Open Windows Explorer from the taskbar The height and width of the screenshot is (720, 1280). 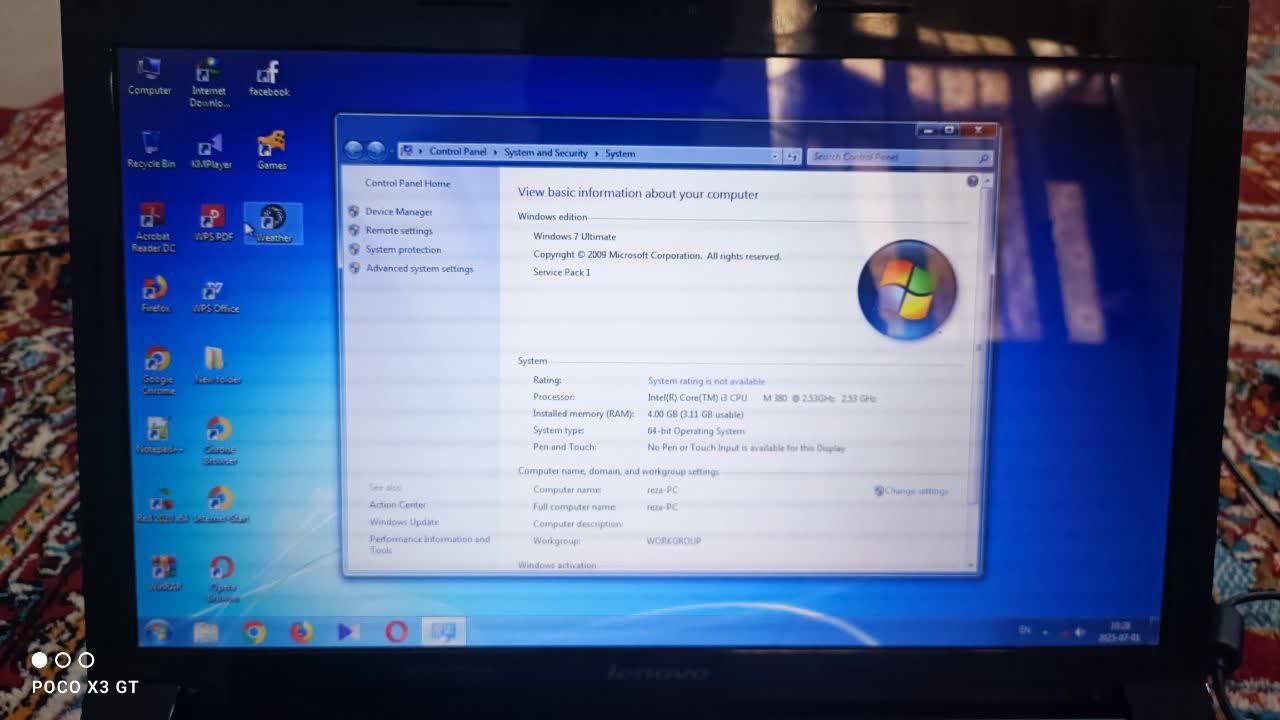(206, 632)
